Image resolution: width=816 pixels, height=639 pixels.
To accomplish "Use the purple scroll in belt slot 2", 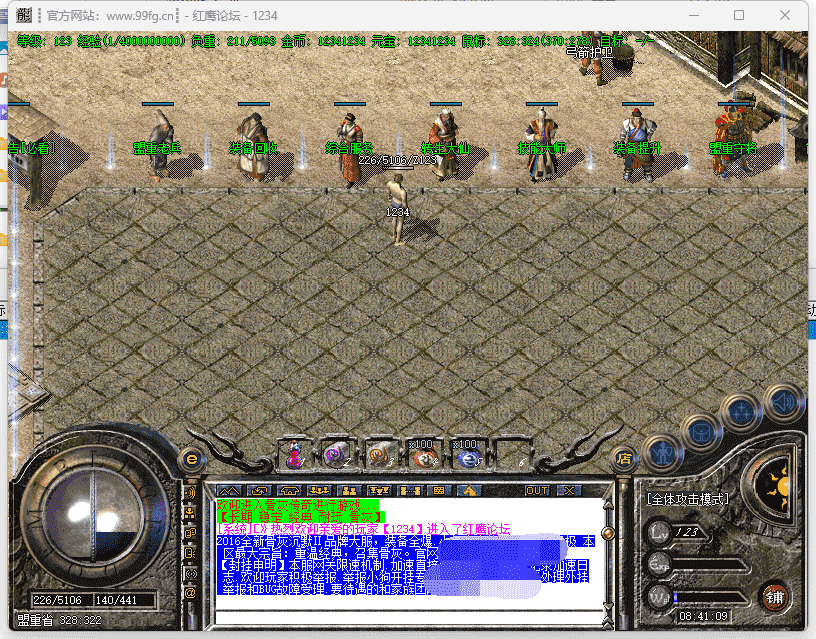I will pyautogui.click(x=338, y=454).
